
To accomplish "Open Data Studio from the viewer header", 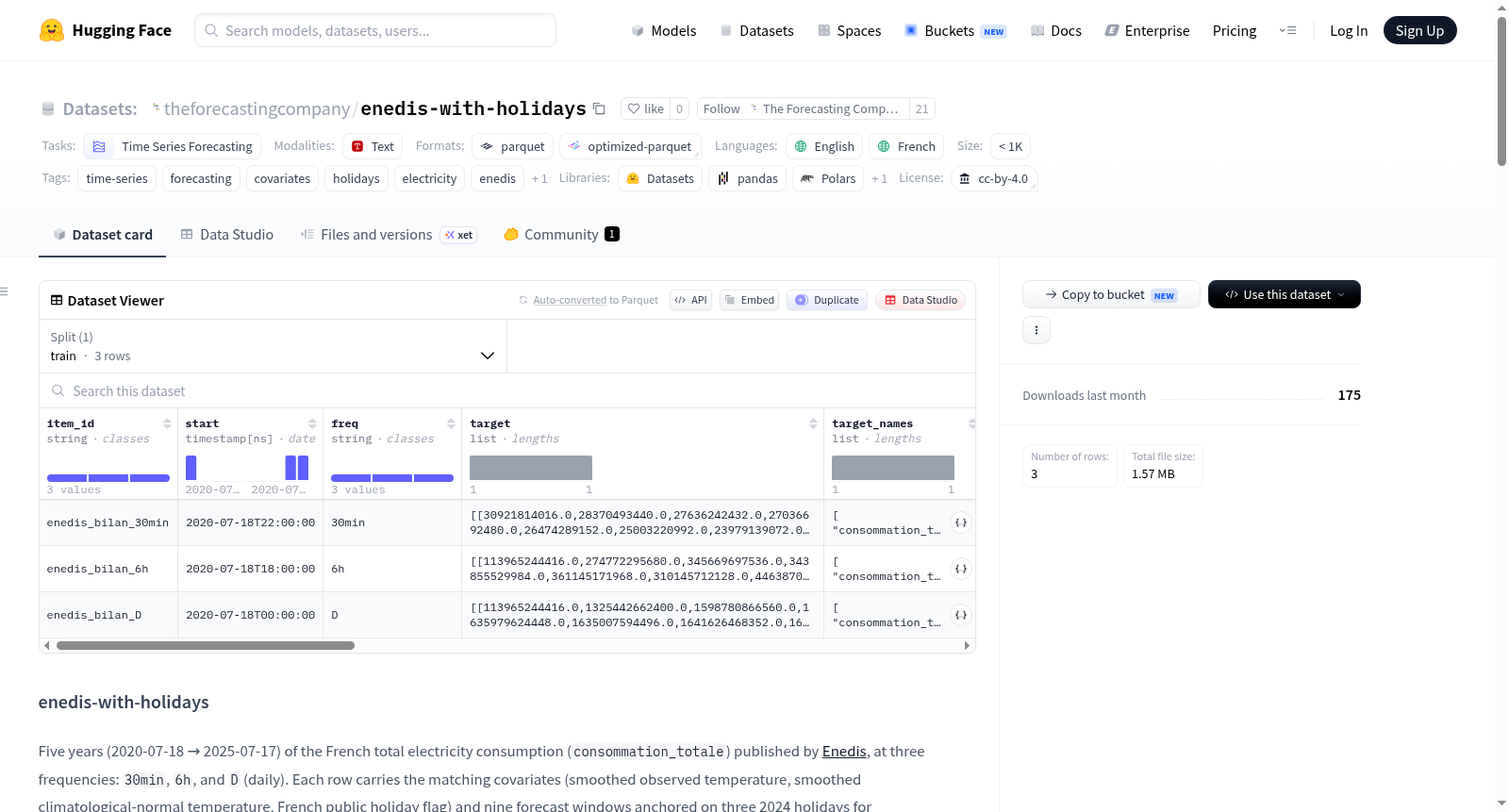I will (x=920, y=300).
